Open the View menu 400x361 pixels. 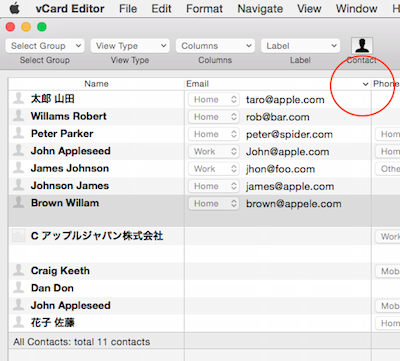[309, 9]
